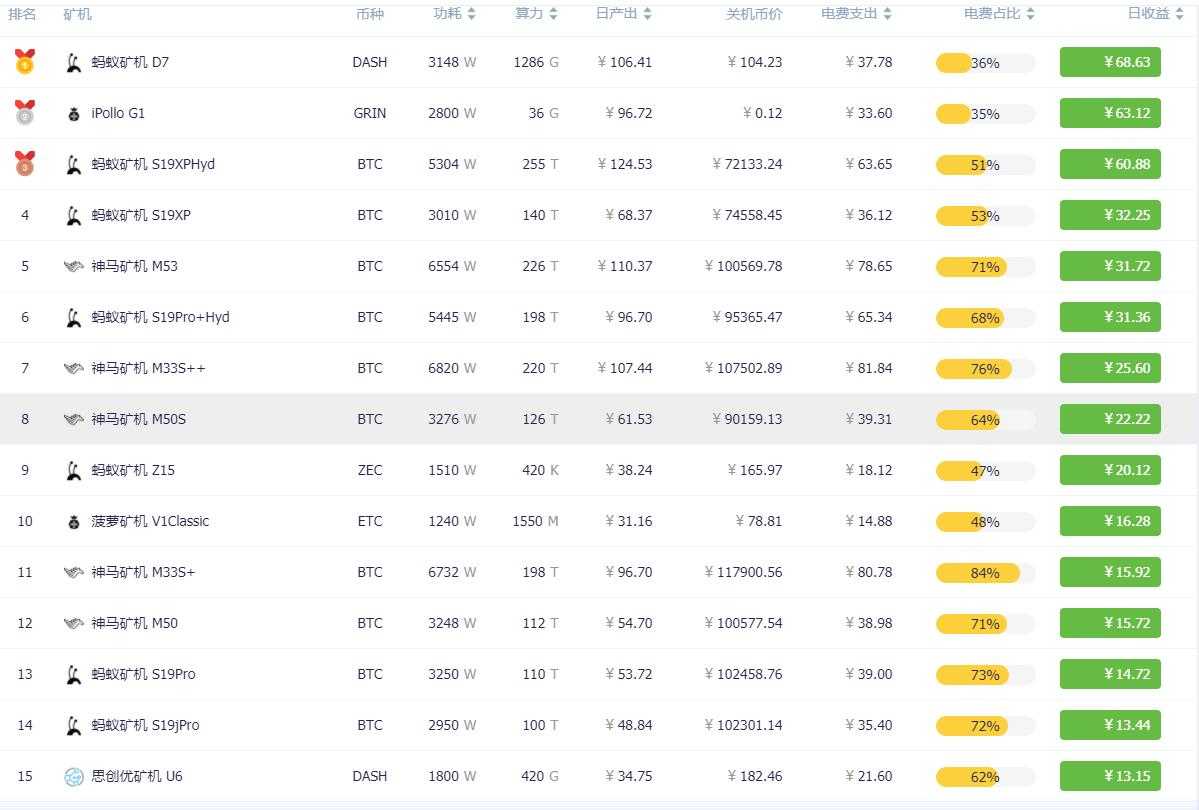Open the 神马矿机 M33S++ miner link
1199x810 pixels.
tap(149, 368)
